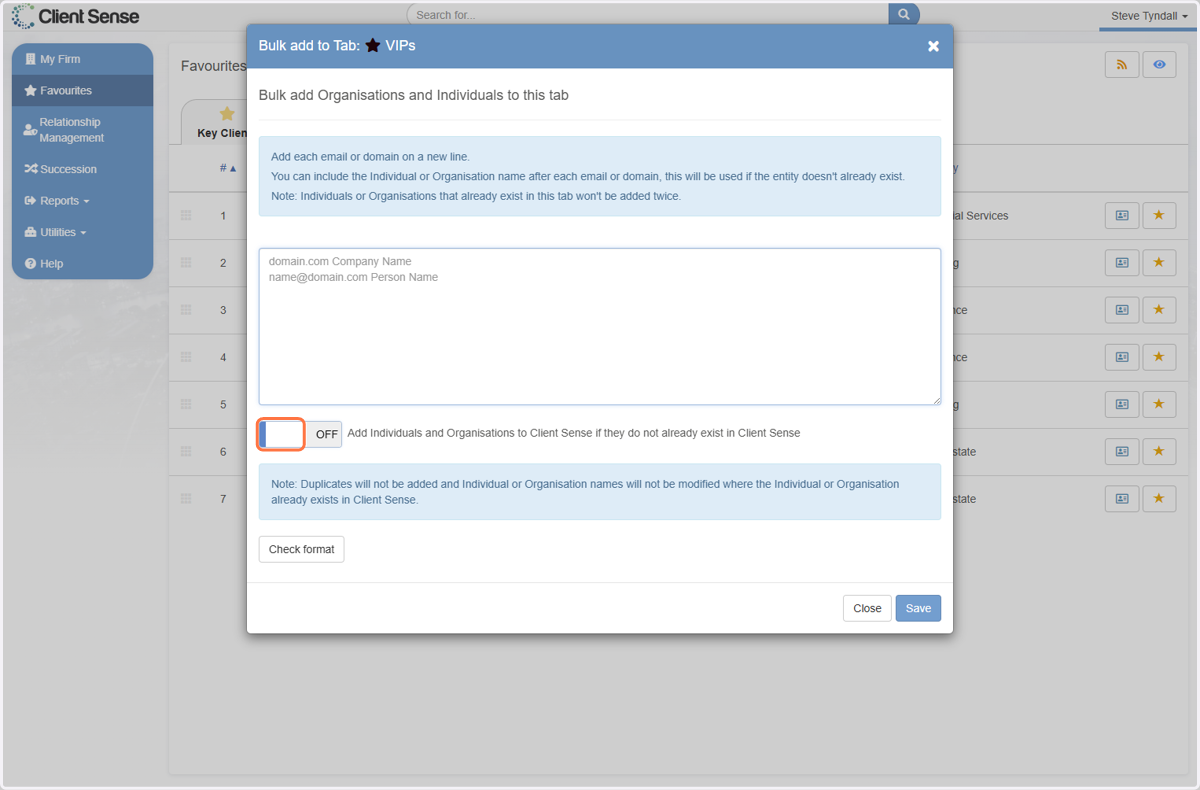Focus the Search for... field
The width and height of the screenshot is (1200, 790).
pyautogui.click(x=648, y=15)
